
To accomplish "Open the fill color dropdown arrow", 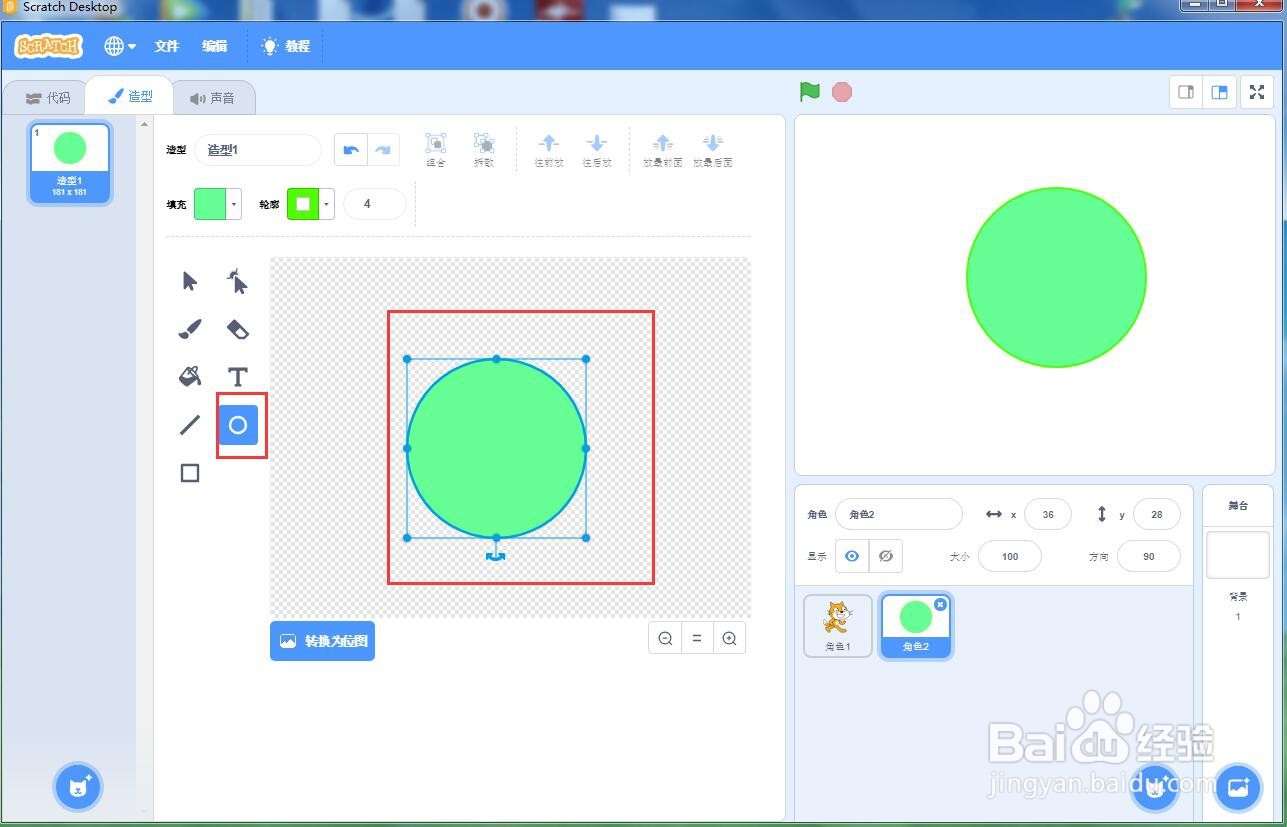I will 234,204.
